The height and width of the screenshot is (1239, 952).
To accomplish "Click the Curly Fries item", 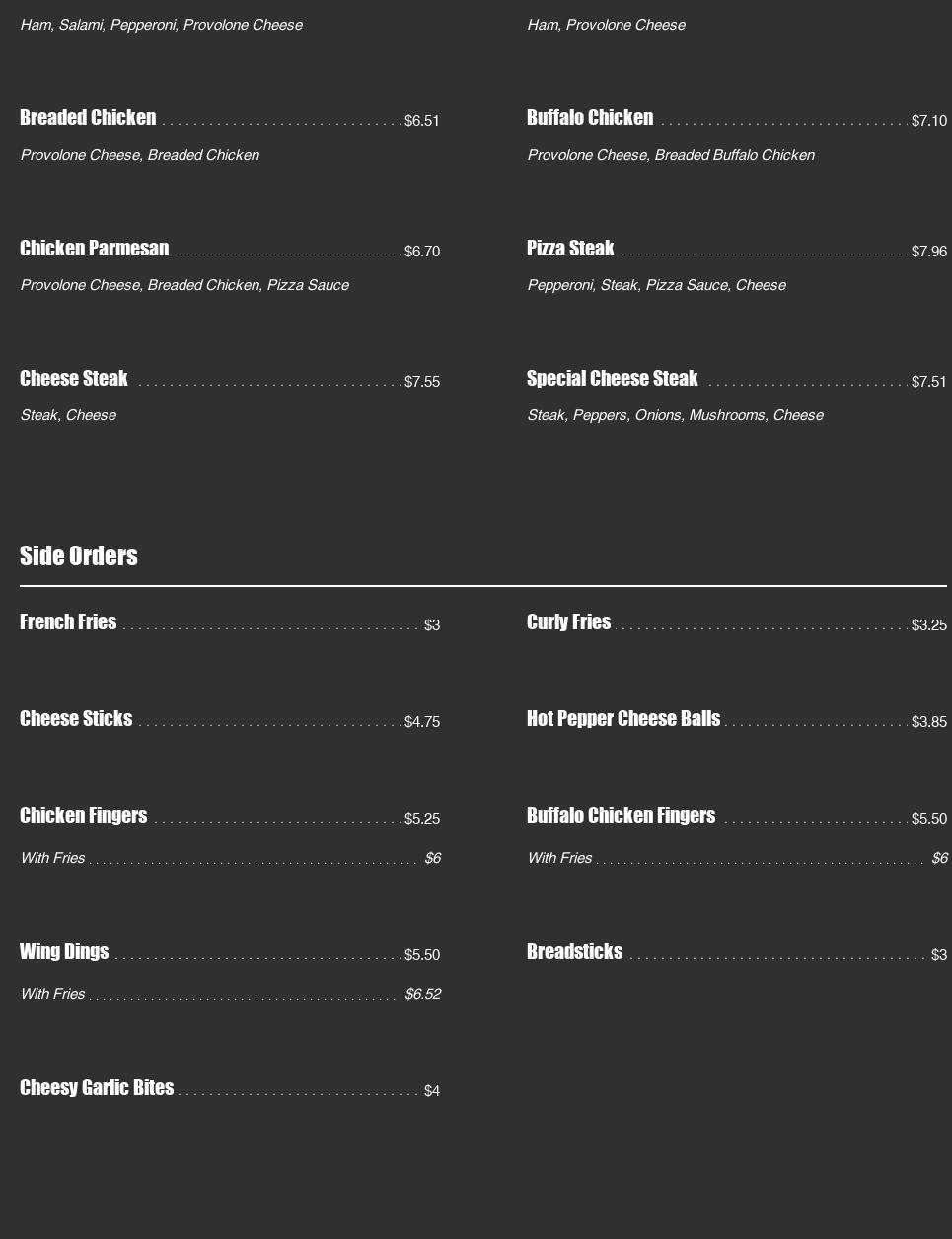I will tap(568, 622).
